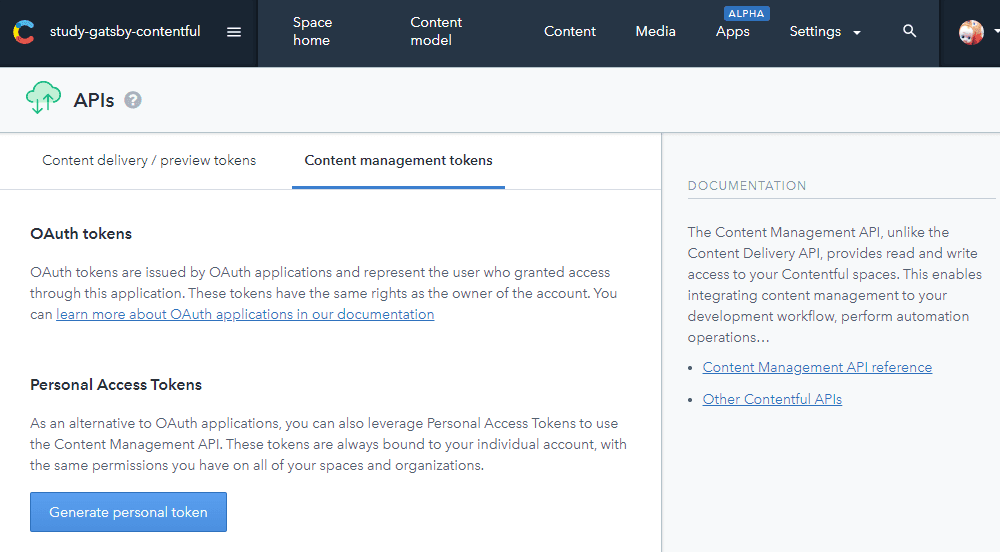Expand the Settings dropdown menu
The width and height of the screenshot is (1000, 552).
pyautogui.click(x=825, y=32)
